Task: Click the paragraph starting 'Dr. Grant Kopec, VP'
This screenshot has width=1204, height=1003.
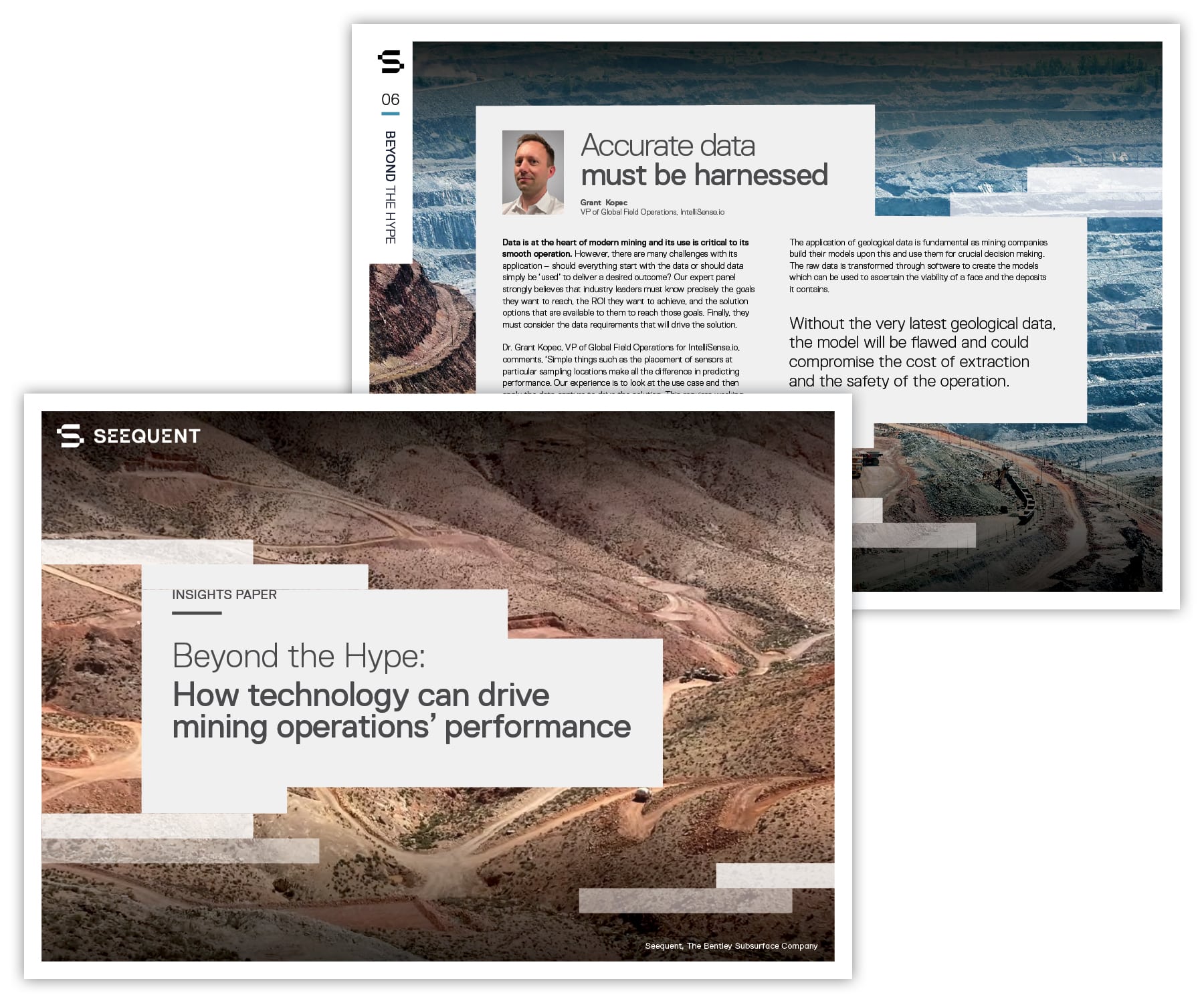Action: click(x=621, y=365)
